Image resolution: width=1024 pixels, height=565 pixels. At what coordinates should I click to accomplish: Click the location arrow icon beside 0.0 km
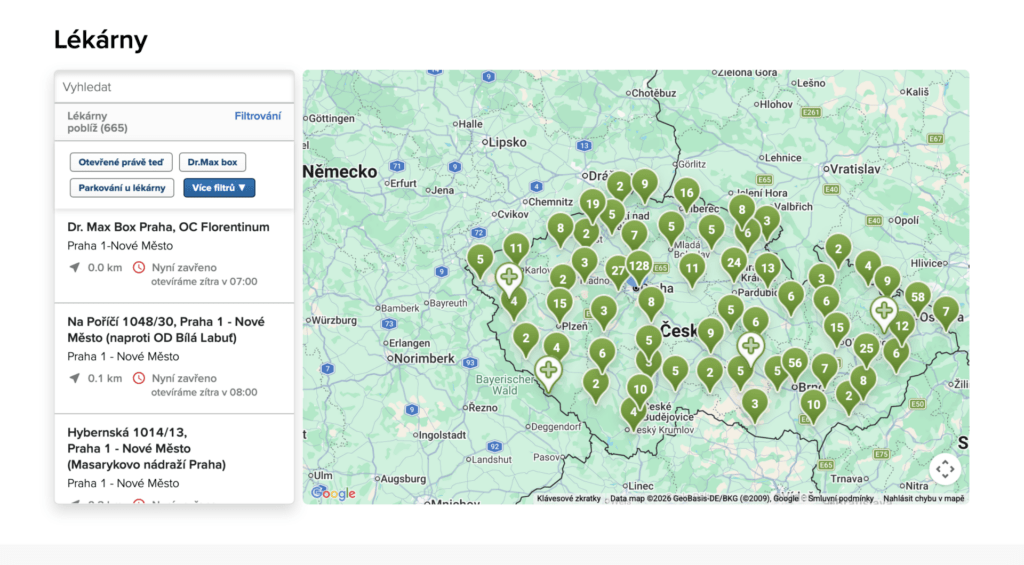click(x=74, y=267)
